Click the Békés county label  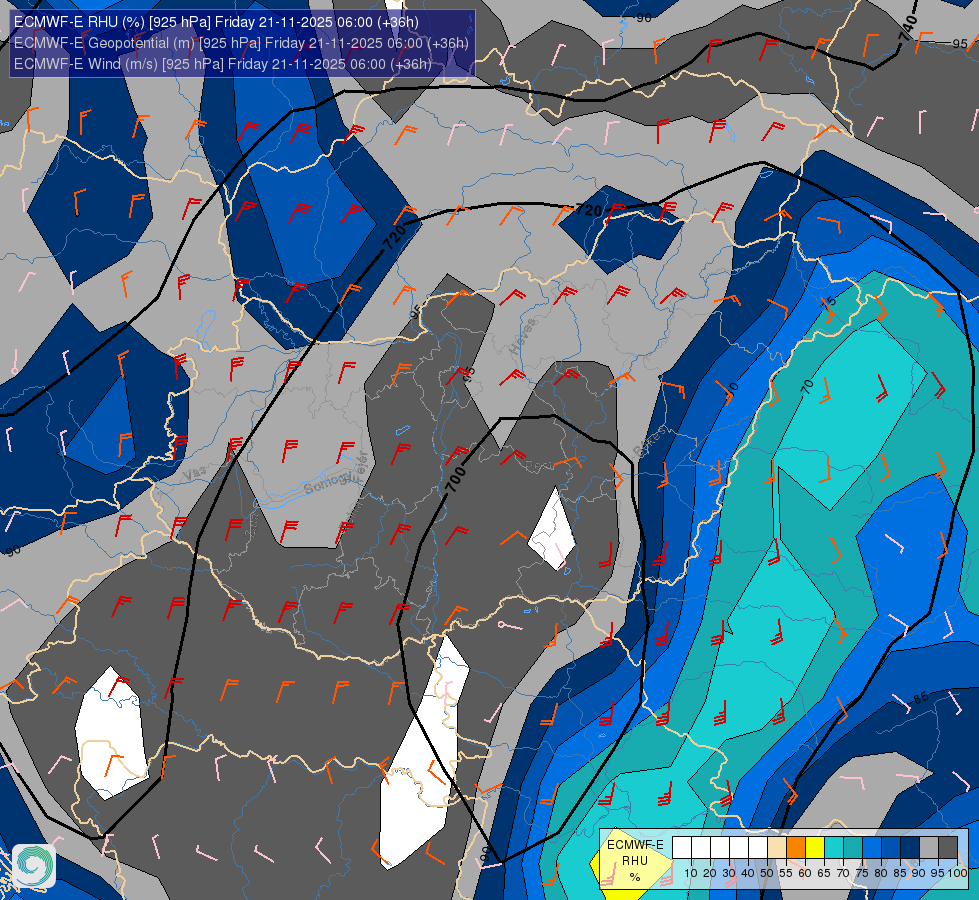coord(649,442)
